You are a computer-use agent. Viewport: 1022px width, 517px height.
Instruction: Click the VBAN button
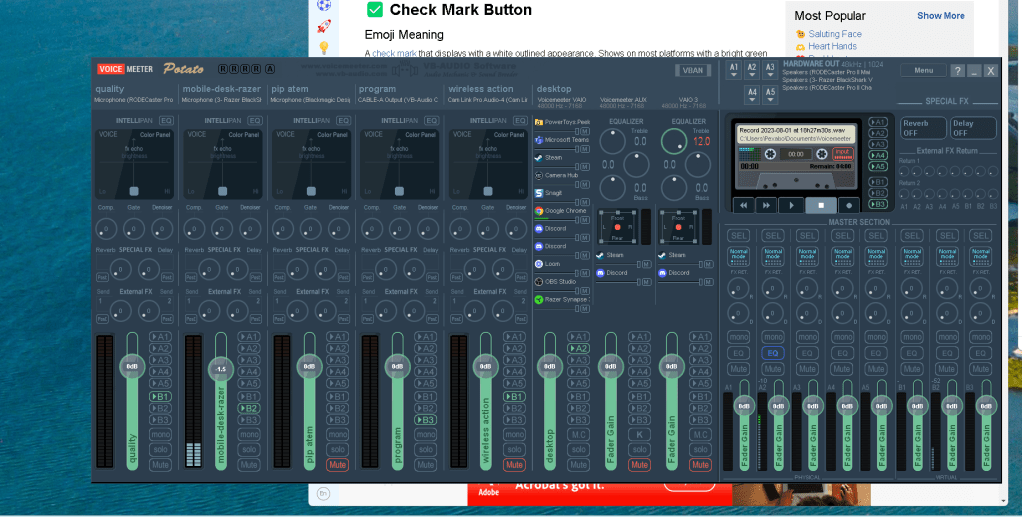tap(693, 70)
